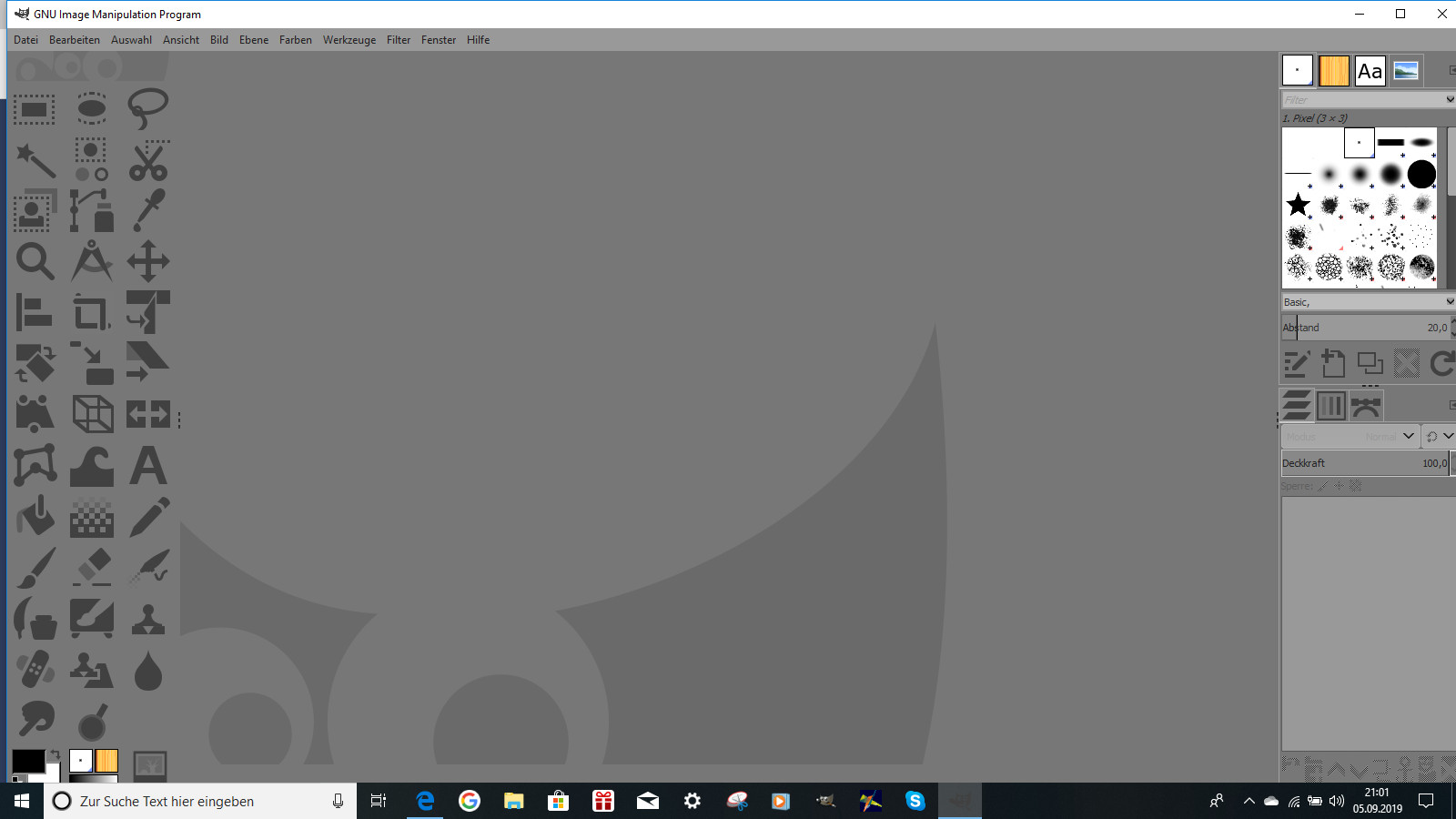Switch to the Fonts tab (Aa)
The height and width of the screenshot is (819, 1456).
1370,71
